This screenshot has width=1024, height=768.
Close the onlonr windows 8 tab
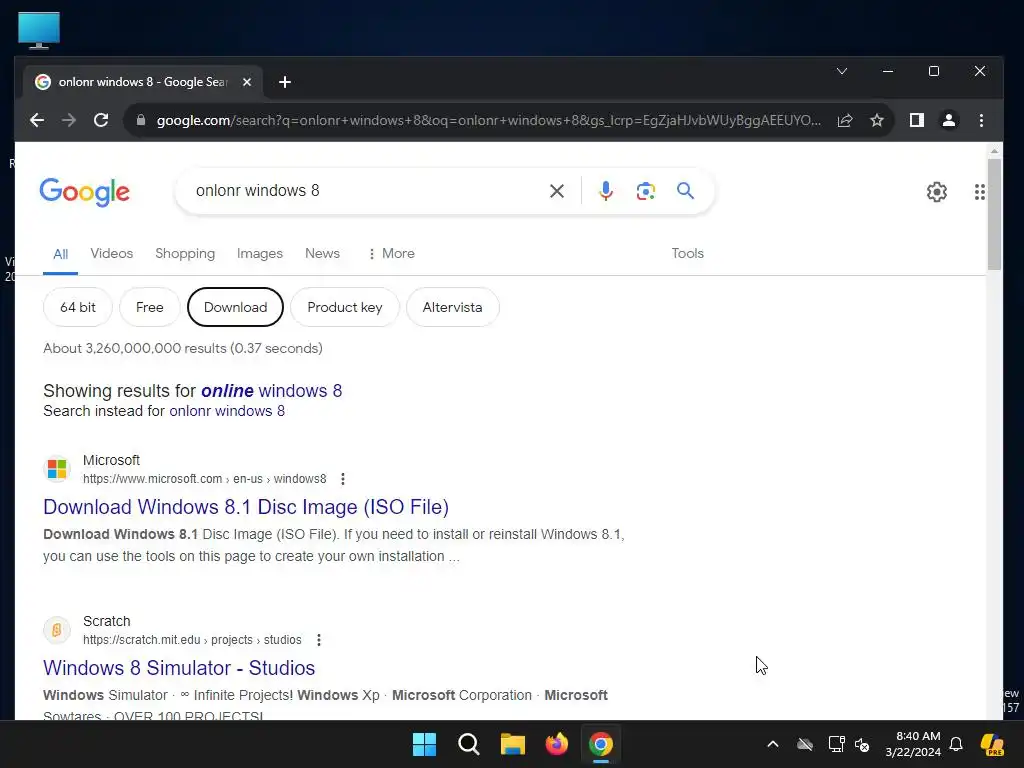click(247, 82)
